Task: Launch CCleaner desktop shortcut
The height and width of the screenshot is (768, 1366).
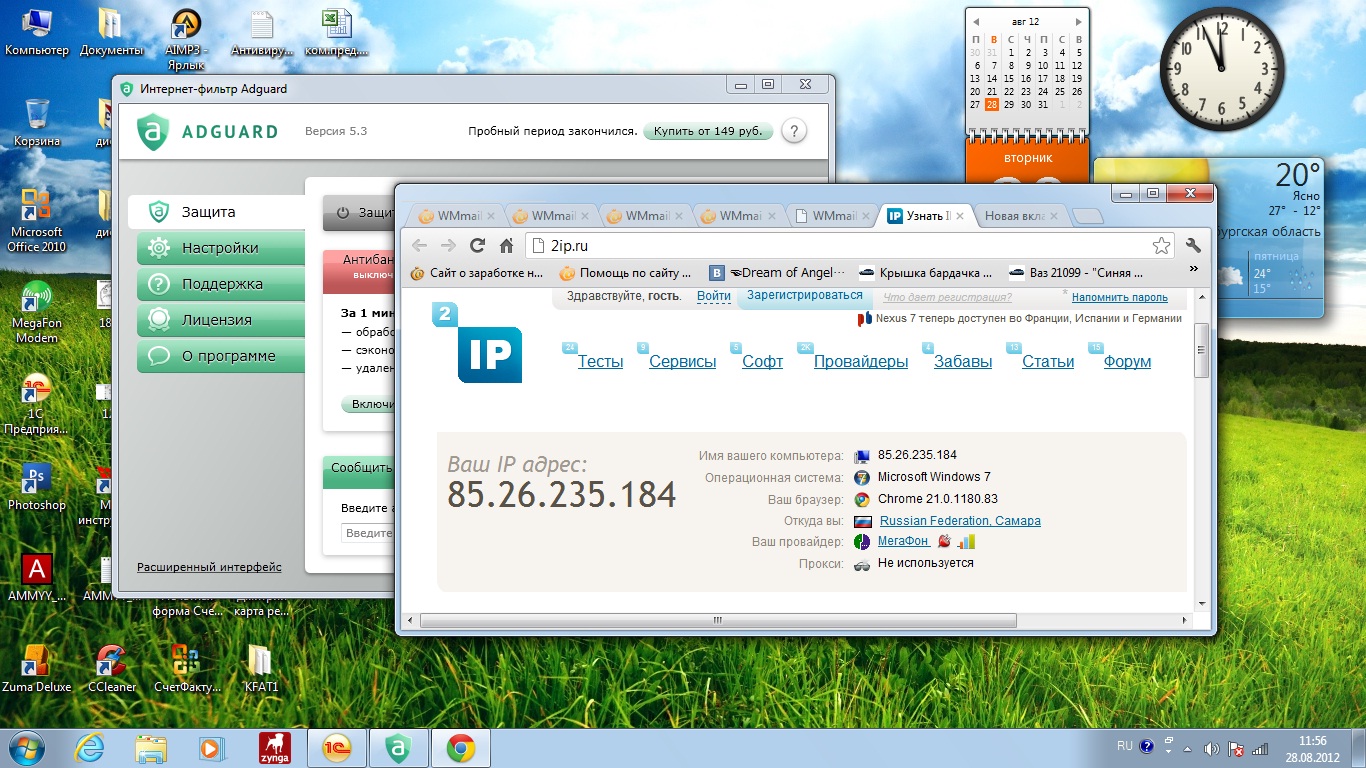Action: point(111,668)
